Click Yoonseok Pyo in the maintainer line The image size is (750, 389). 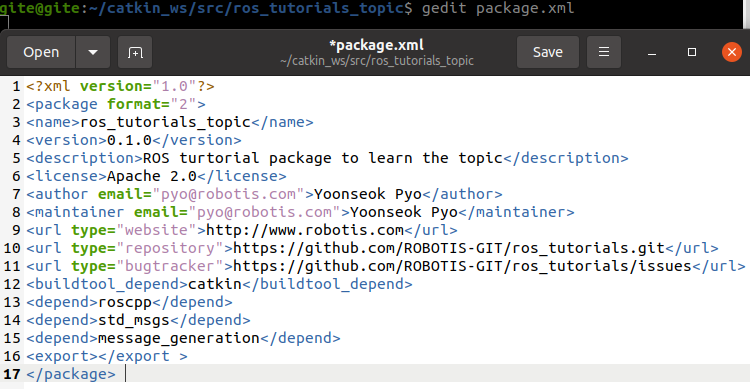coord(404,212)
